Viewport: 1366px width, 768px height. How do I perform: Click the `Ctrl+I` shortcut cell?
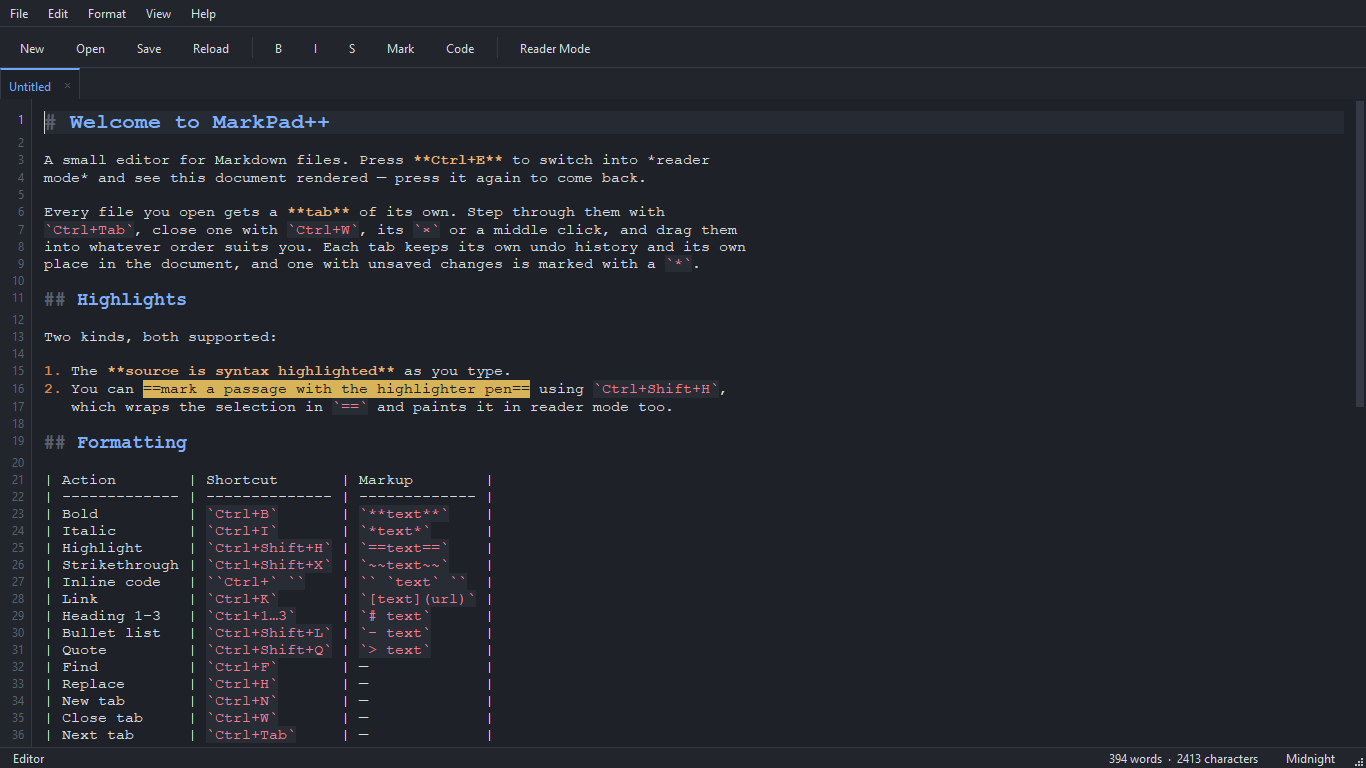(242, 531)
